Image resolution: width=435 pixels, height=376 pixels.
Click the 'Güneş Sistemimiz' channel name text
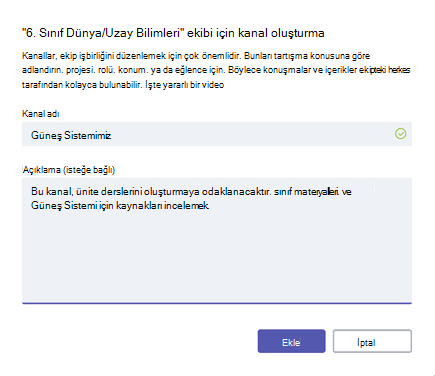point(71,135)
